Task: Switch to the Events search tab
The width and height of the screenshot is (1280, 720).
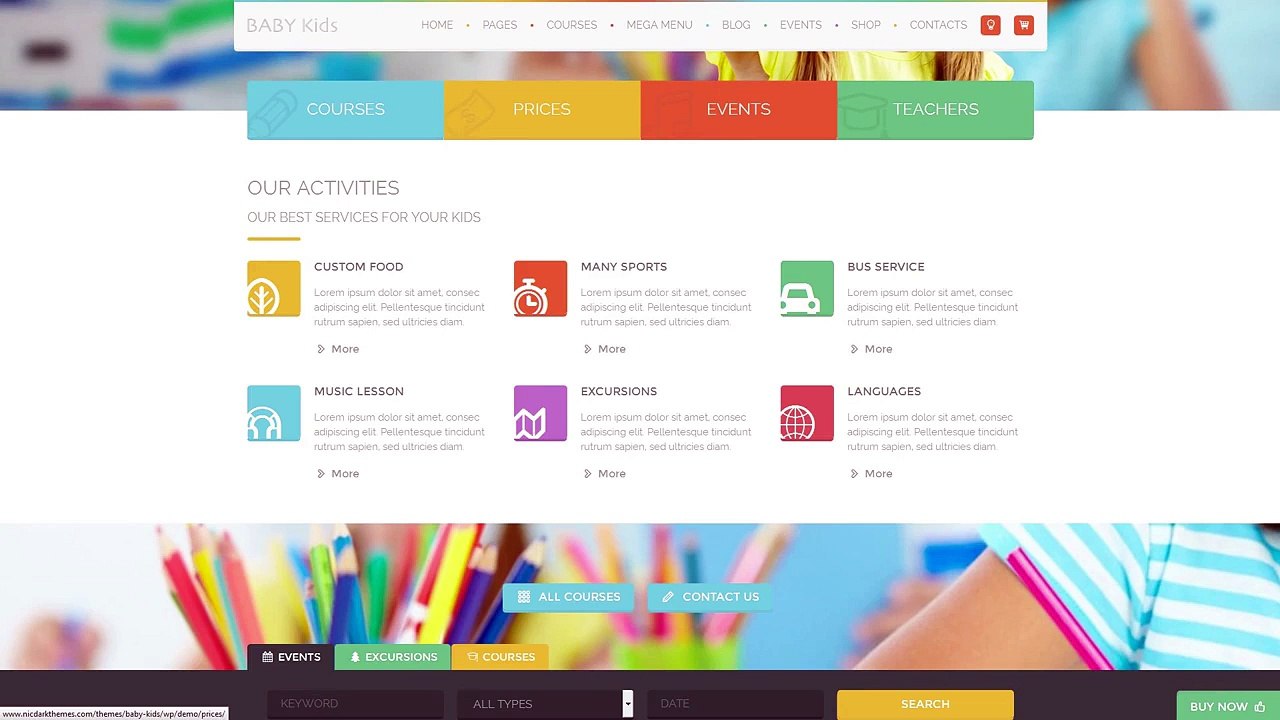Action: pos(291,657)
